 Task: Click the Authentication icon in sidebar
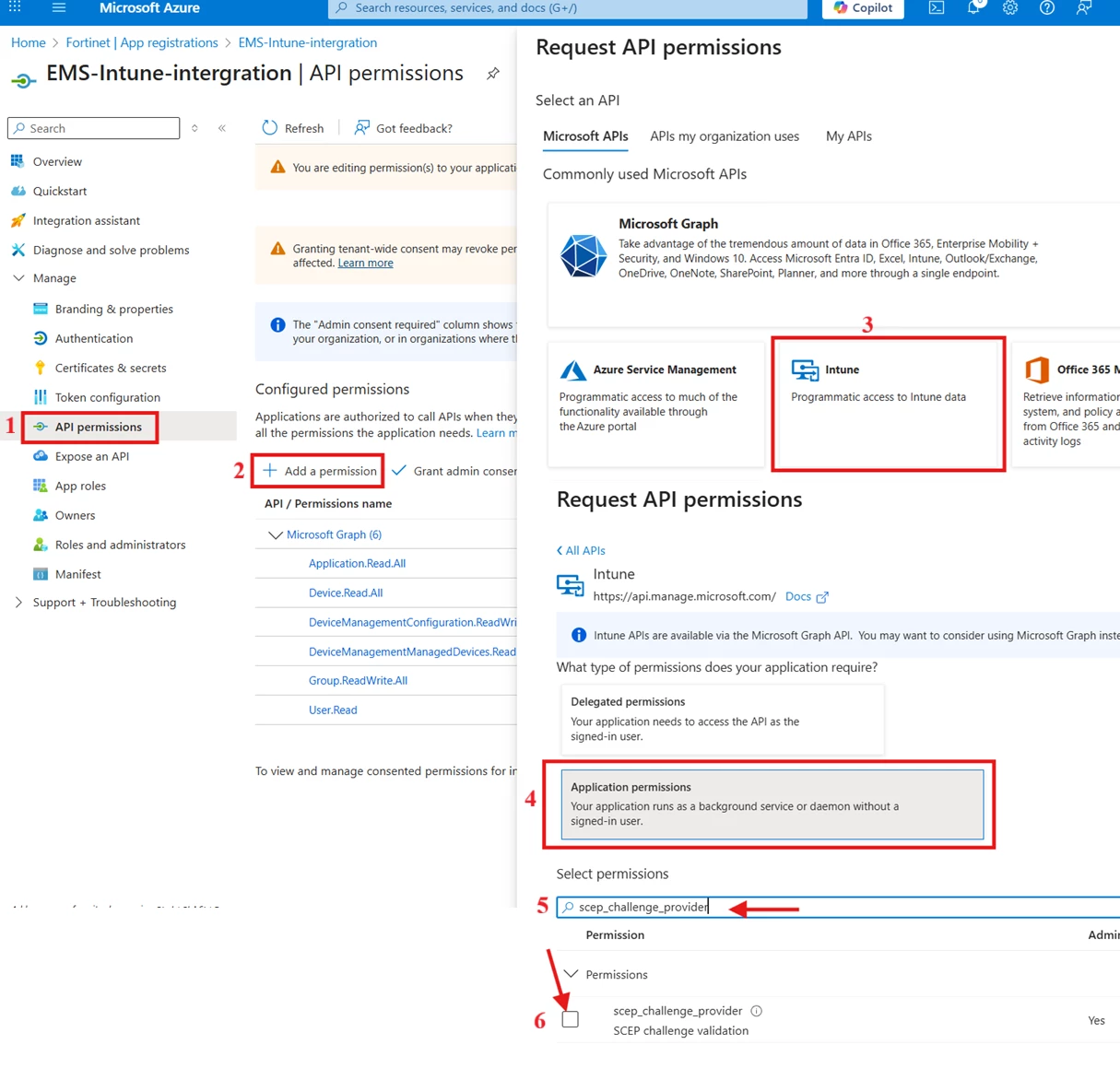tap(40, 338)
